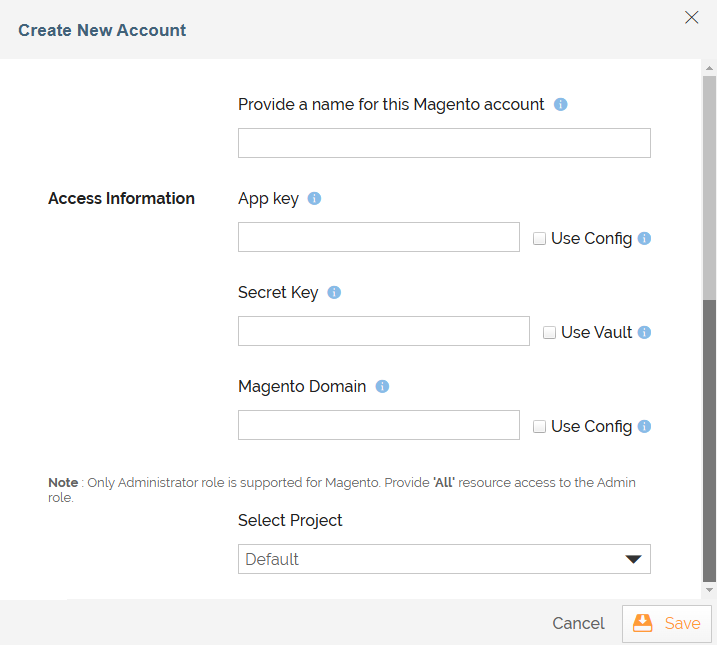Click the dialog's vertical scrollbar thumb
The height and width of the screenshot is (645, 717).
[709, 441]
